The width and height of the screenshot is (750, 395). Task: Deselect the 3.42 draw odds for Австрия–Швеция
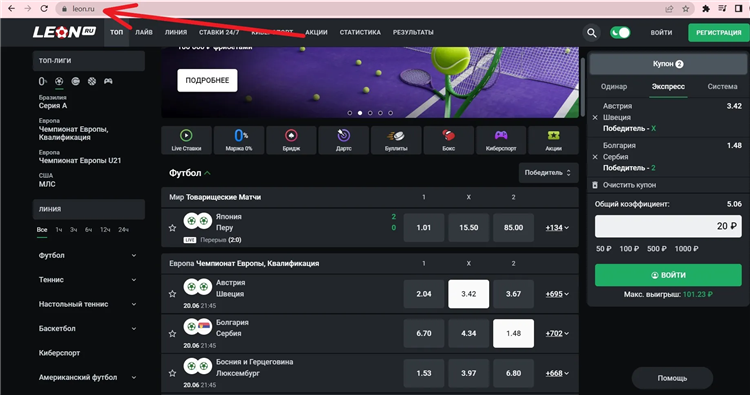(468, 294)
